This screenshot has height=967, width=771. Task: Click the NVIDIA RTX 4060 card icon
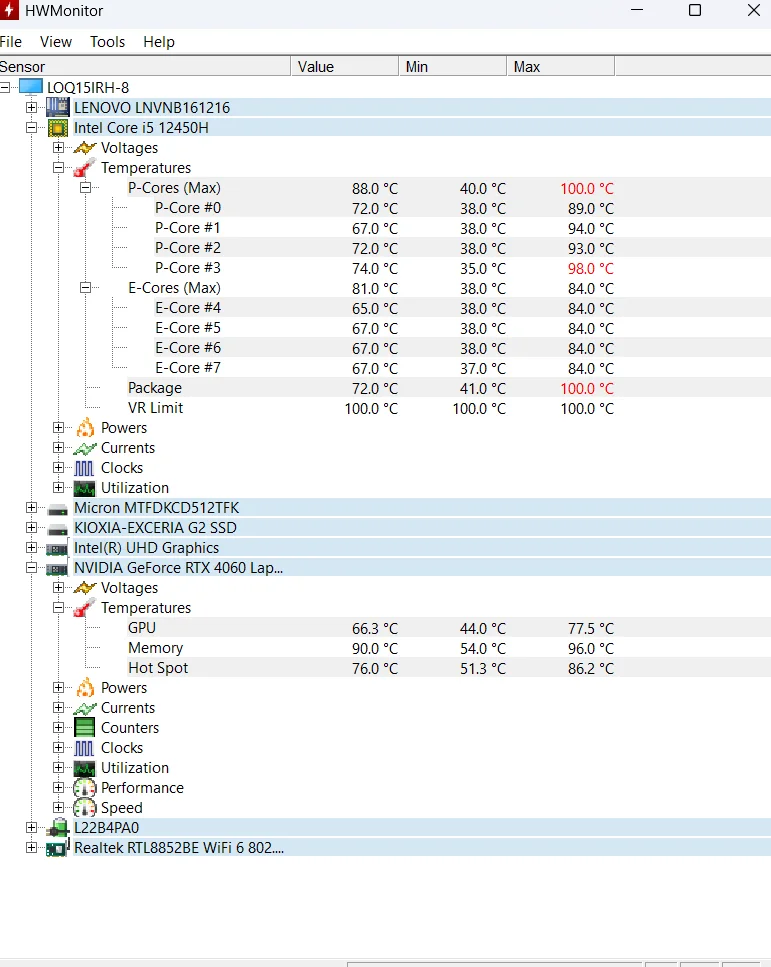pos(57,569)
